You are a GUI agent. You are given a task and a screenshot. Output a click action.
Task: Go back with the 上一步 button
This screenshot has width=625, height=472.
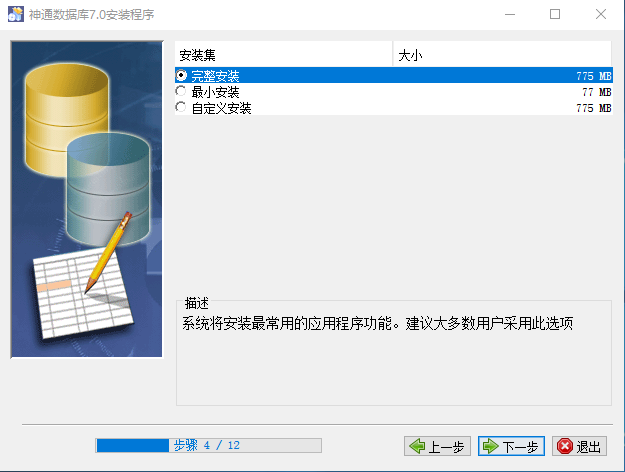pos(437,446)
